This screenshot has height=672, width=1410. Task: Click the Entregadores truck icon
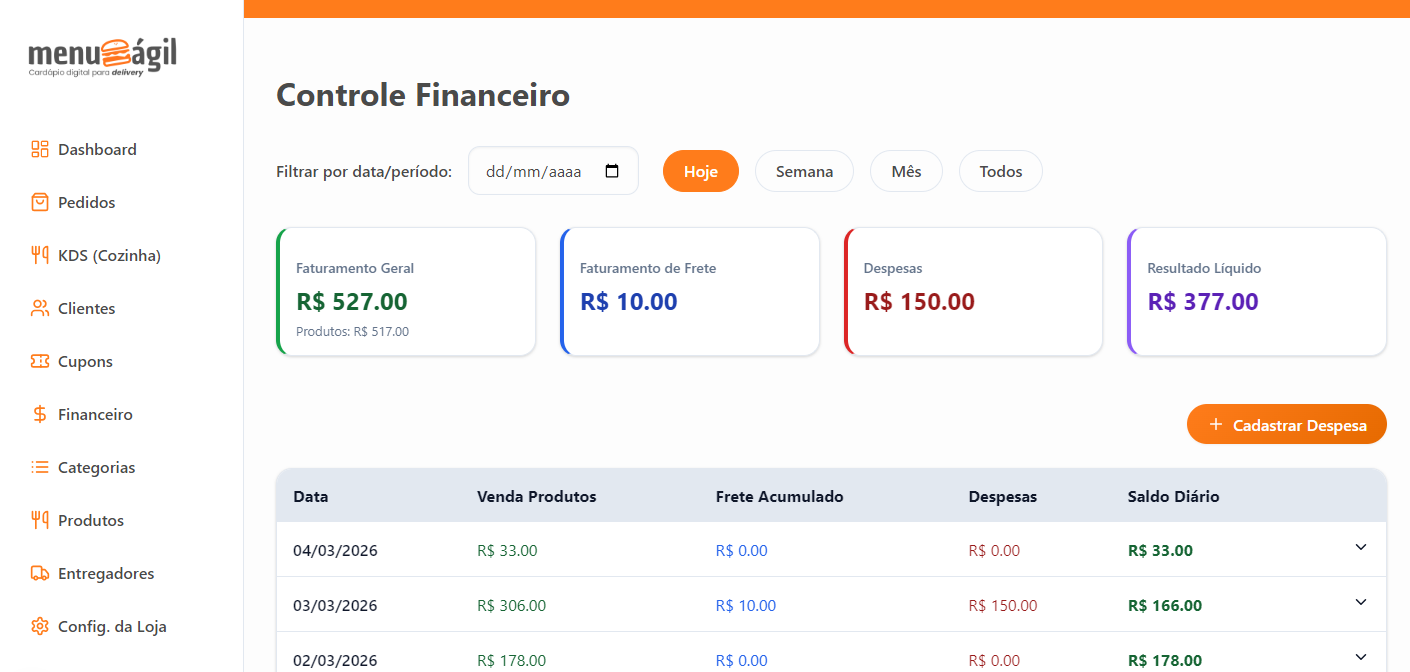[x=40, y=574]
